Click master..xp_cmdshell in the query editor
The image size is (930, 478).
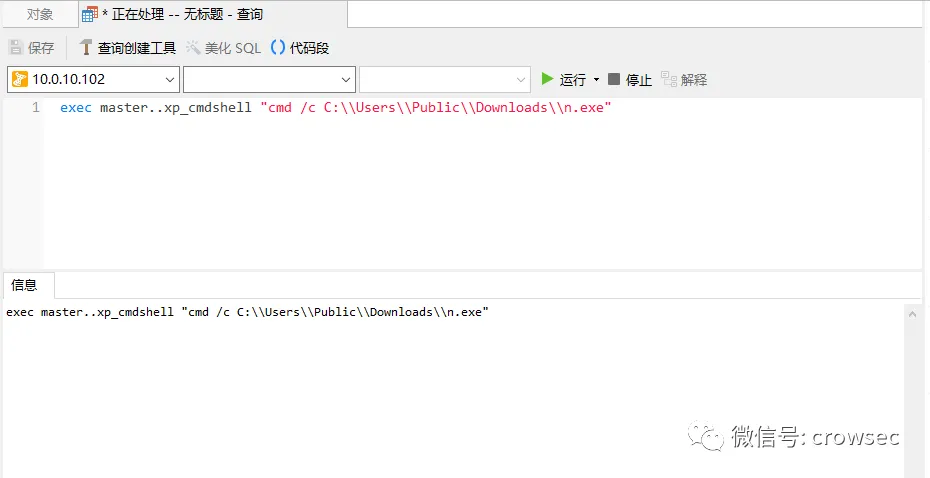pyautogui.click(x=176, y=108)
